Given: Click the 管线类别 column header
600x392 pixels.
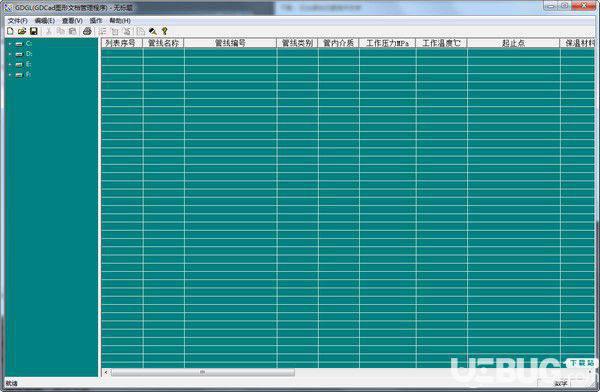Looking at the screenshot, I should pyautogui.click(x=297, y=43).
